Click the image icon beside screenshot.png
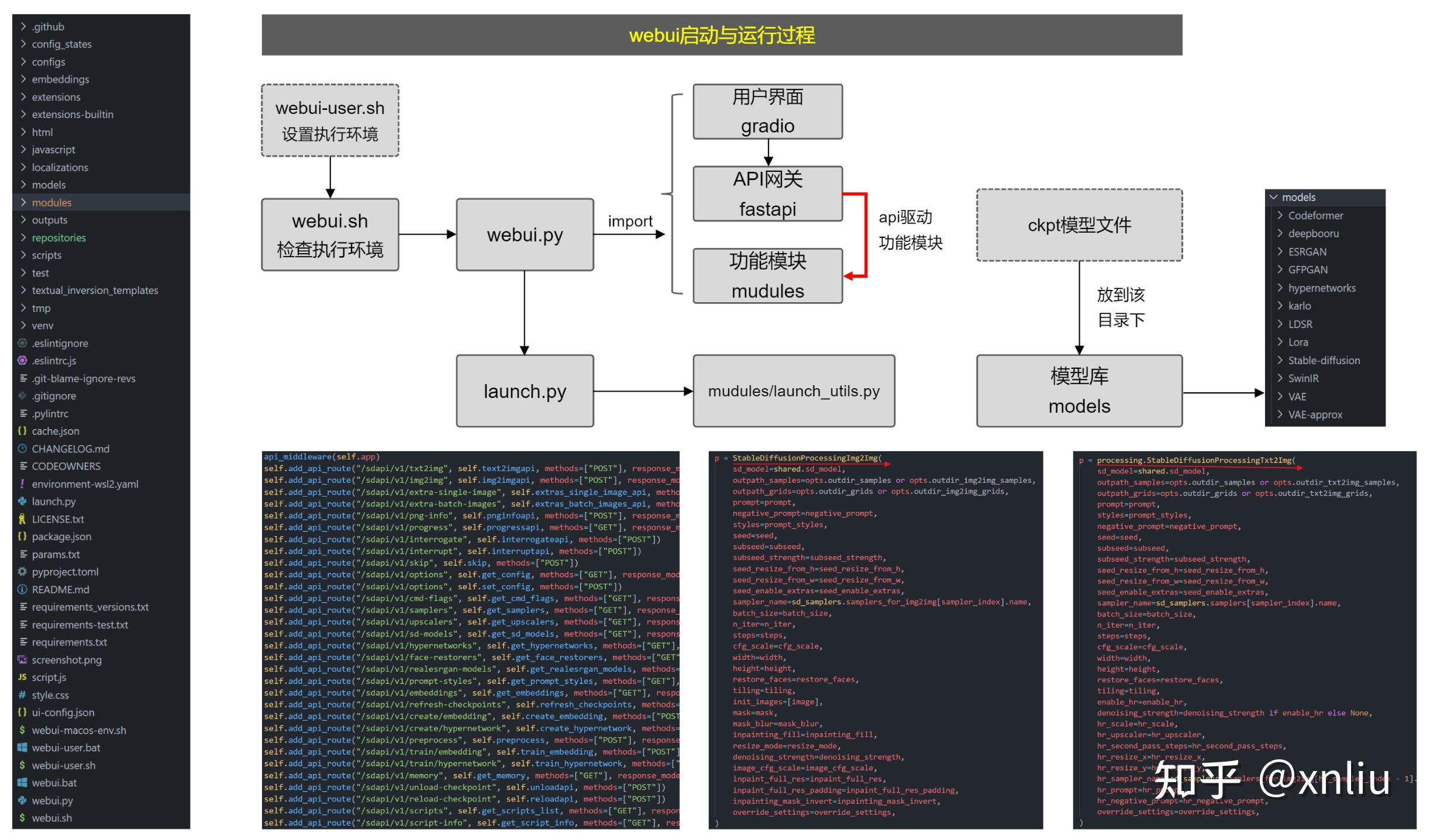 [x=22, y=659]
